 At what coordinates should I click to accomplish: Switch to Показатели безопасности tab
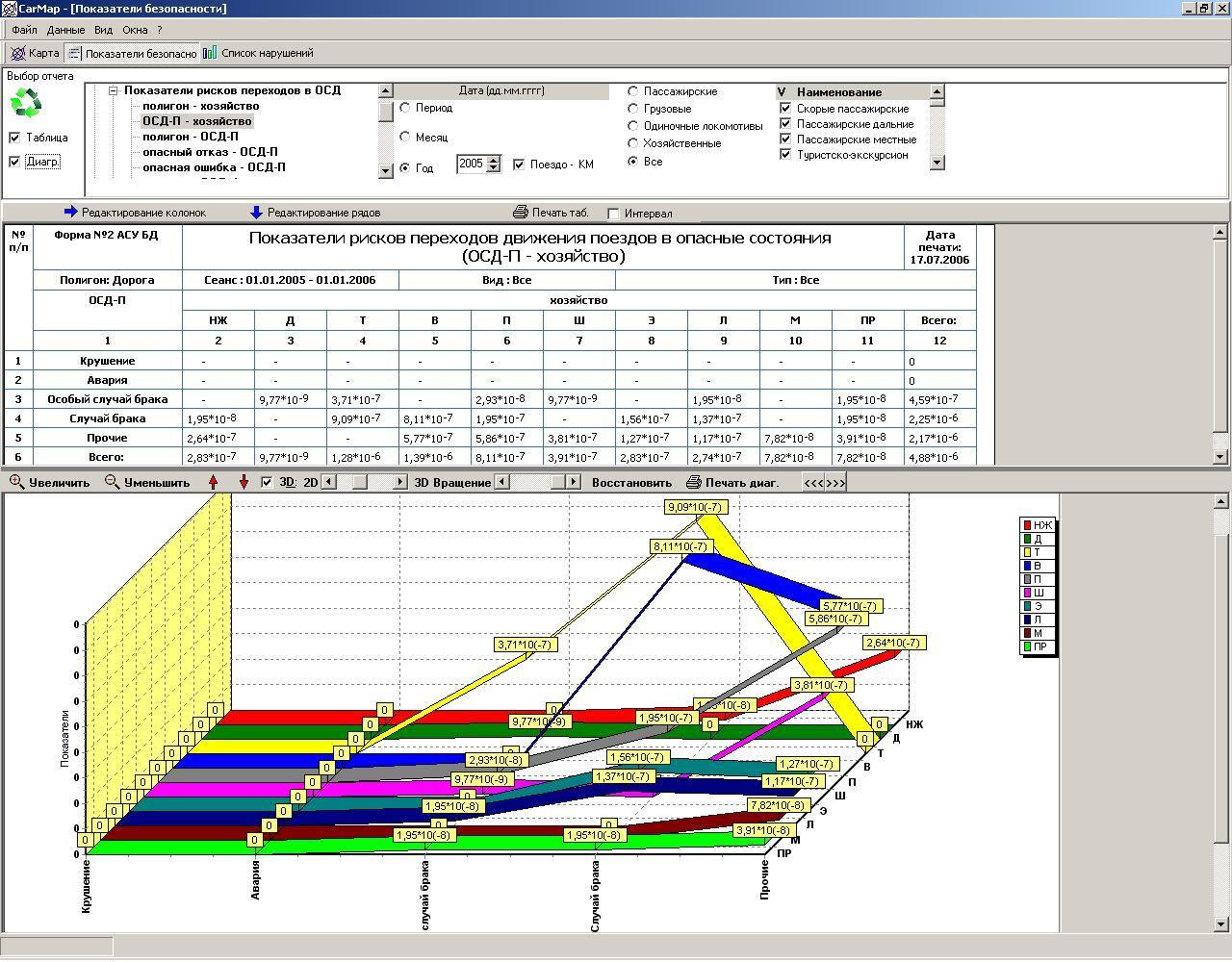pyautogui.click(x=131, y=53)
